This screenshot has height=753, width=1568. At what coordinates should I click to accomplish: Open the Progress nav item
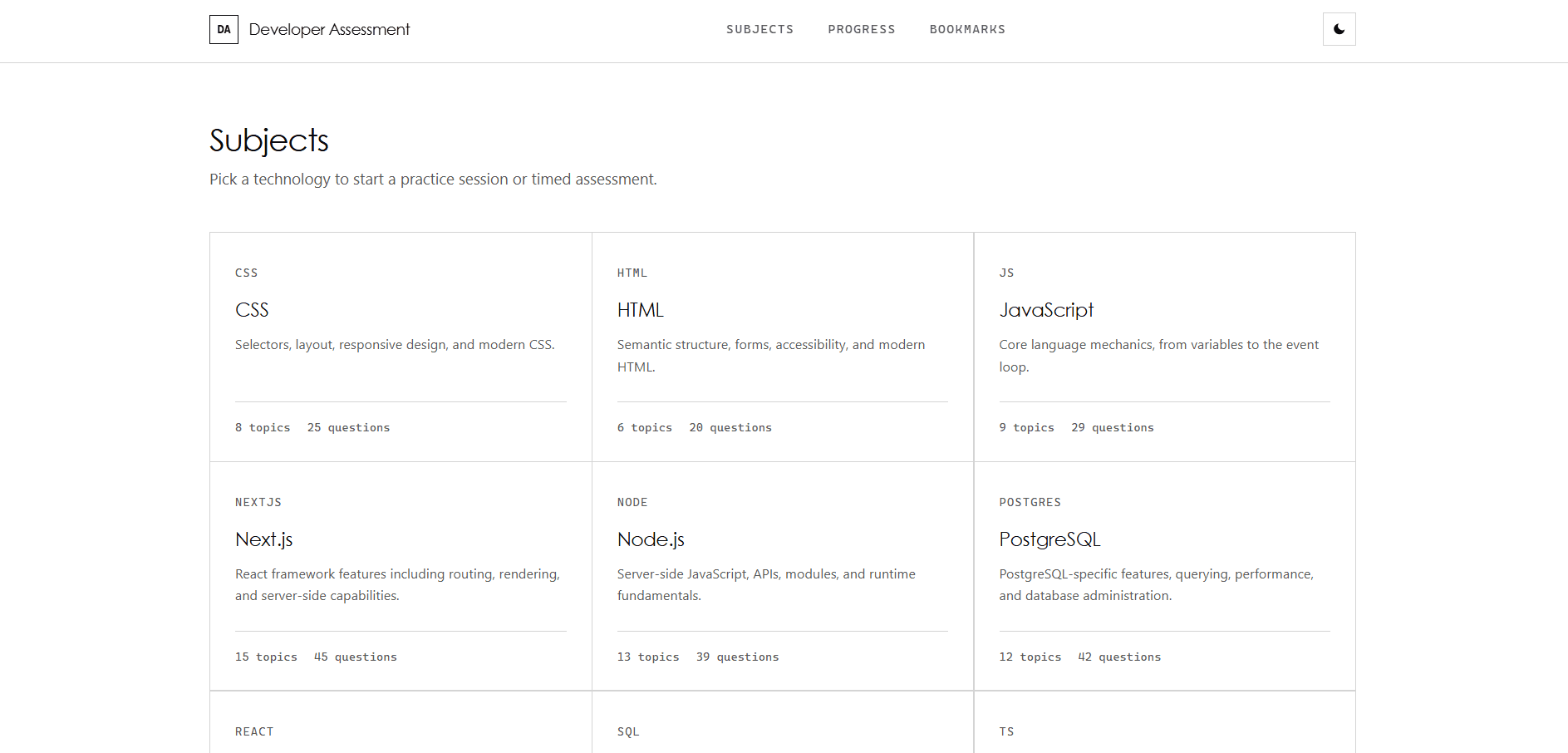coord(861,29)
